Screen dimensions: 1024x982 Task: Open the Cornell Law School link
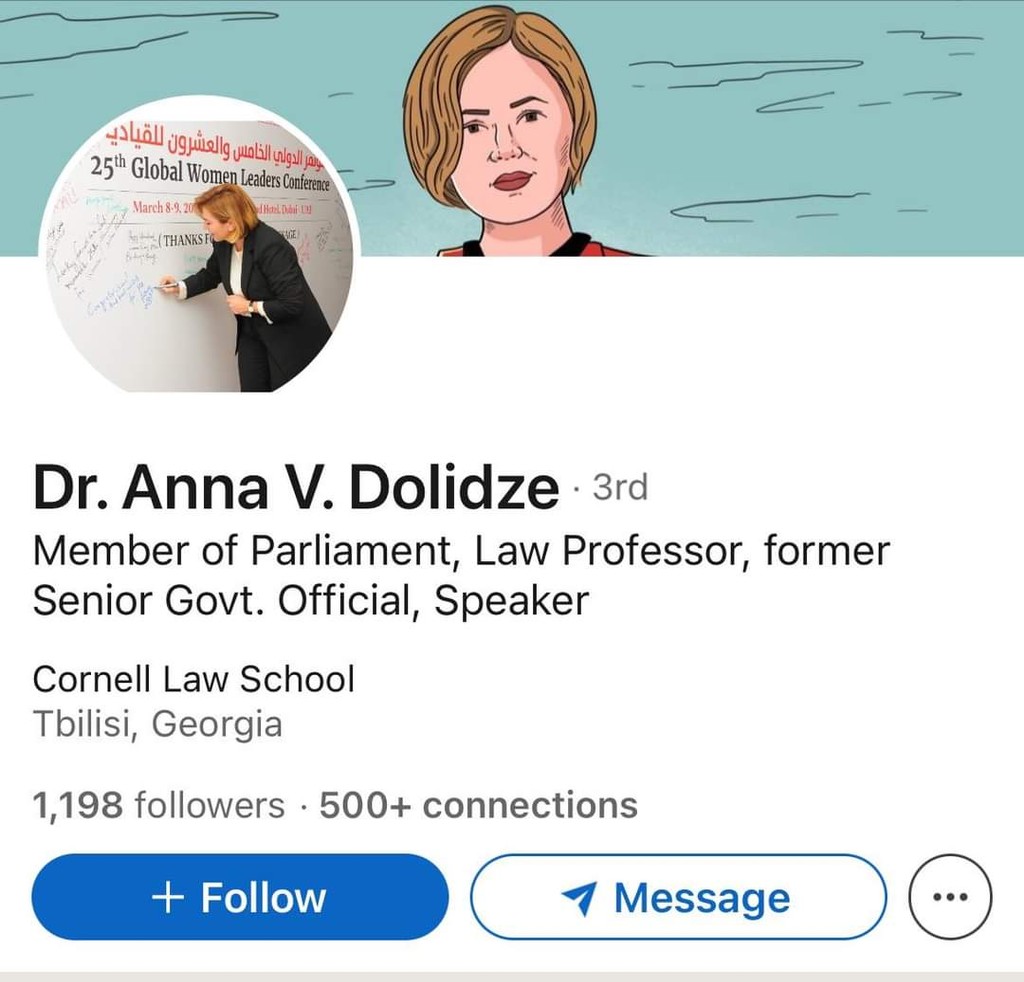tap(193, 679)
